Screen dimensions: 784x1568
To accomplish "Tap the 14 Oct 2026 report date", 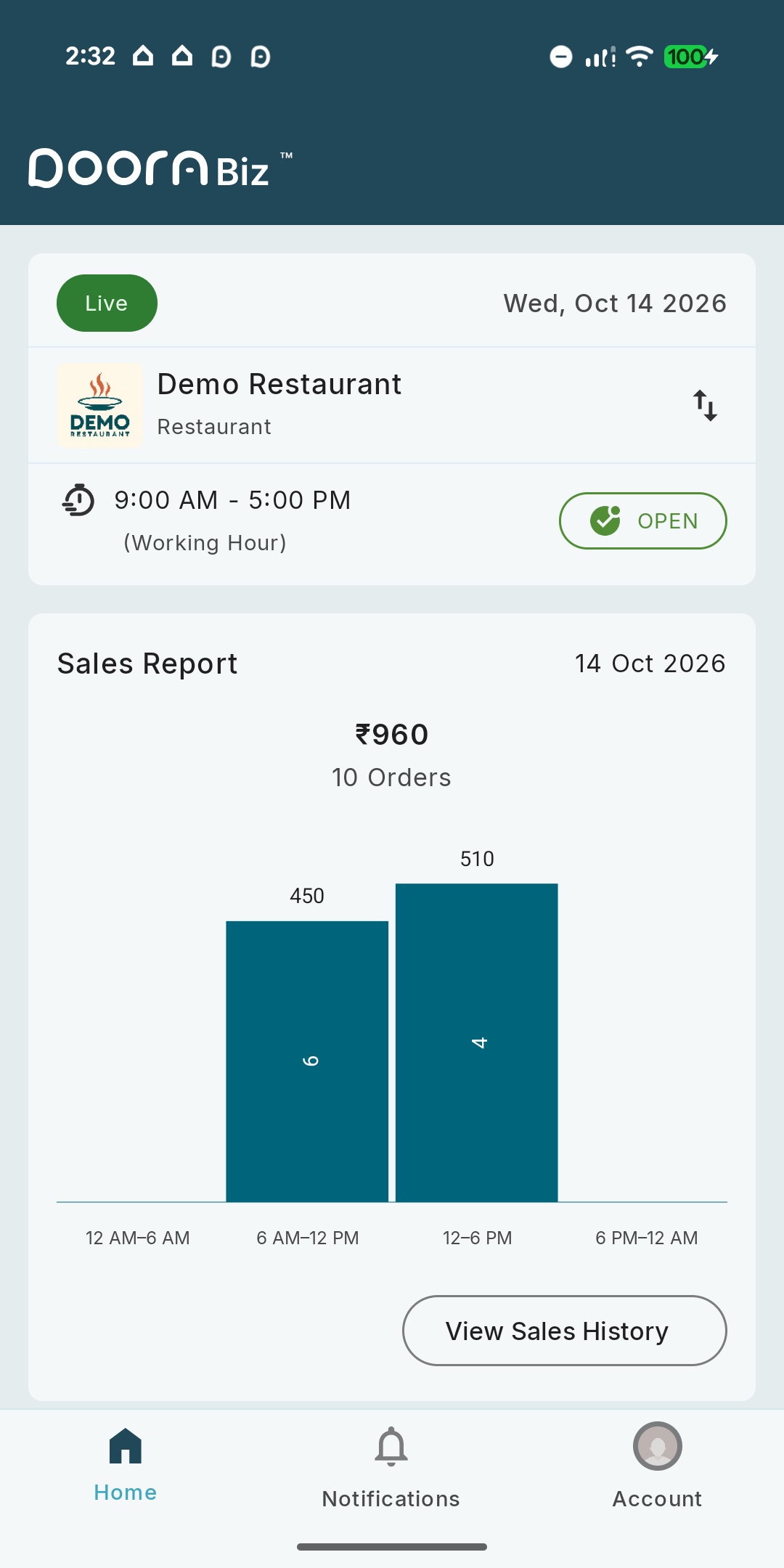I will pos(650,663).
